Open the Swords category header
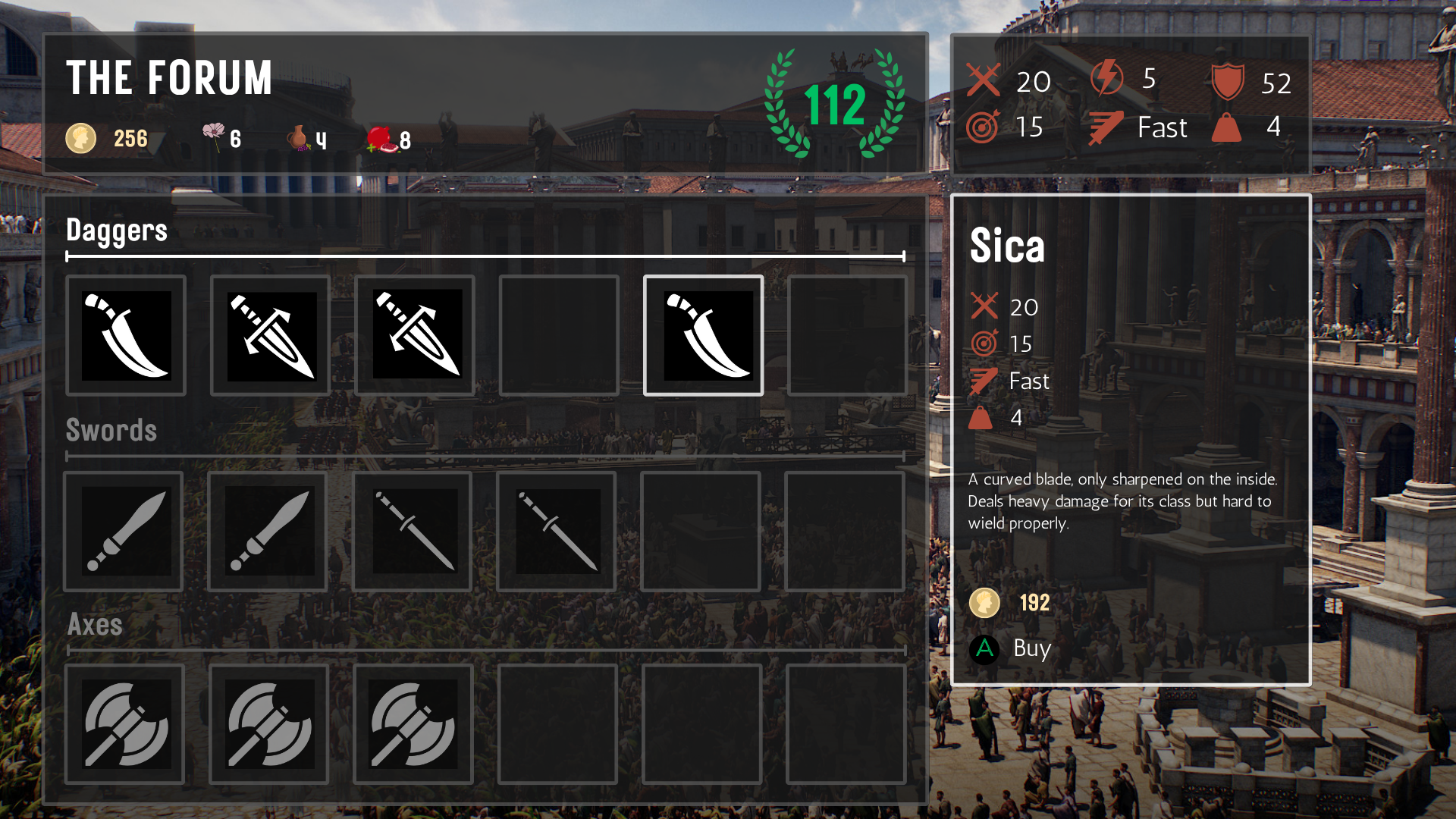Image resolution: width=1456 pixels, height=819 pixels. point(111,430)
